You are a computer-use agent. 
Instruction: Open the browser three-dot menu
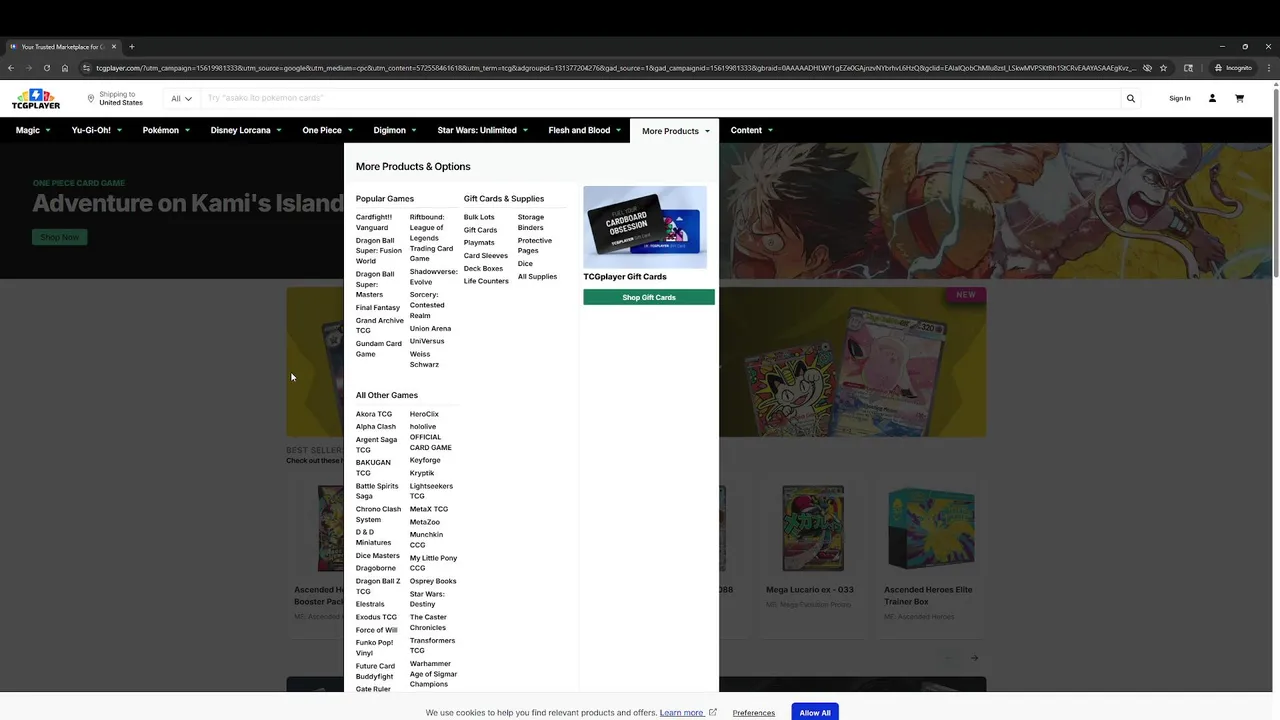1268,68
